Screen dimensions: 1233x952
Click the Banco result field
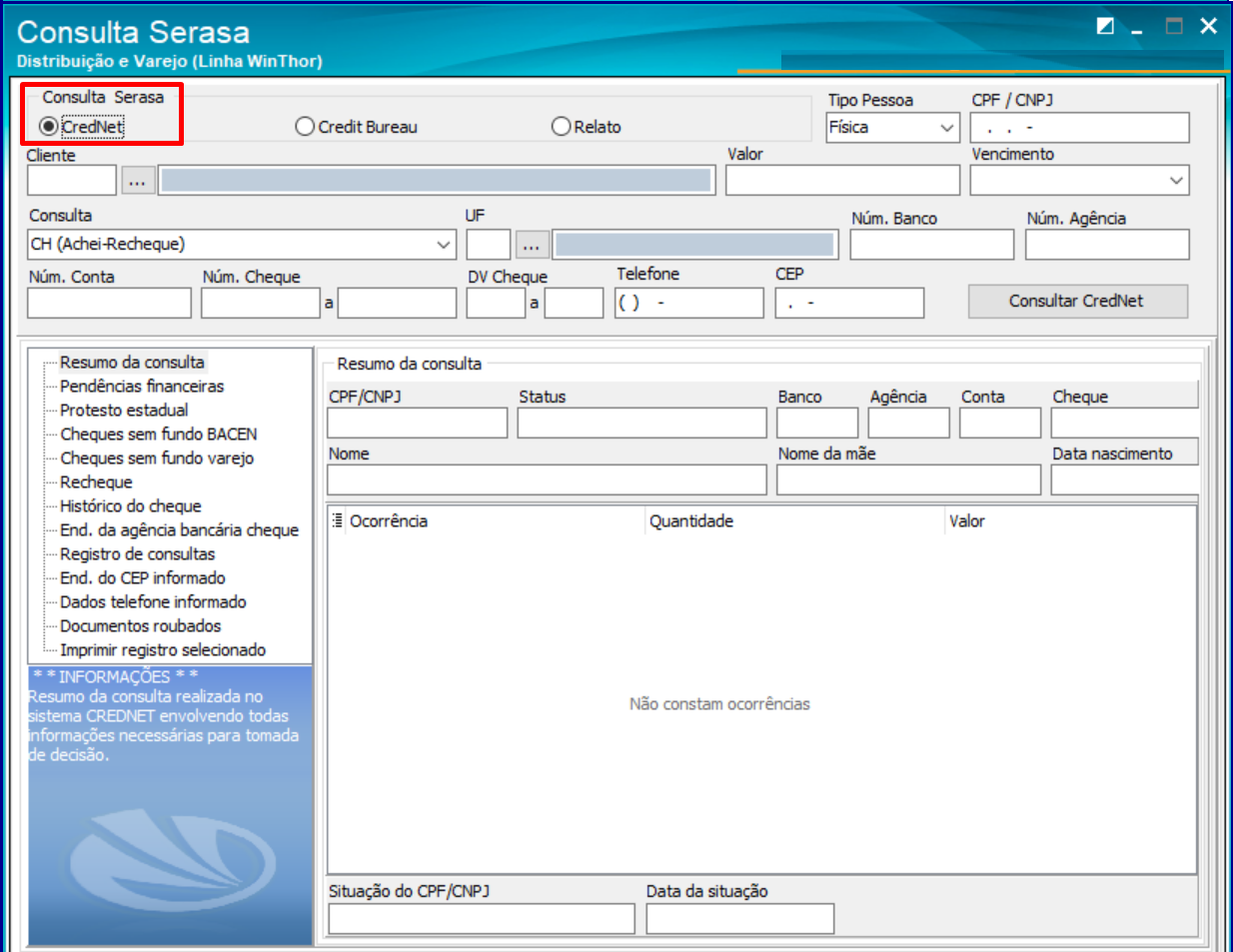[x=817, y=424]
